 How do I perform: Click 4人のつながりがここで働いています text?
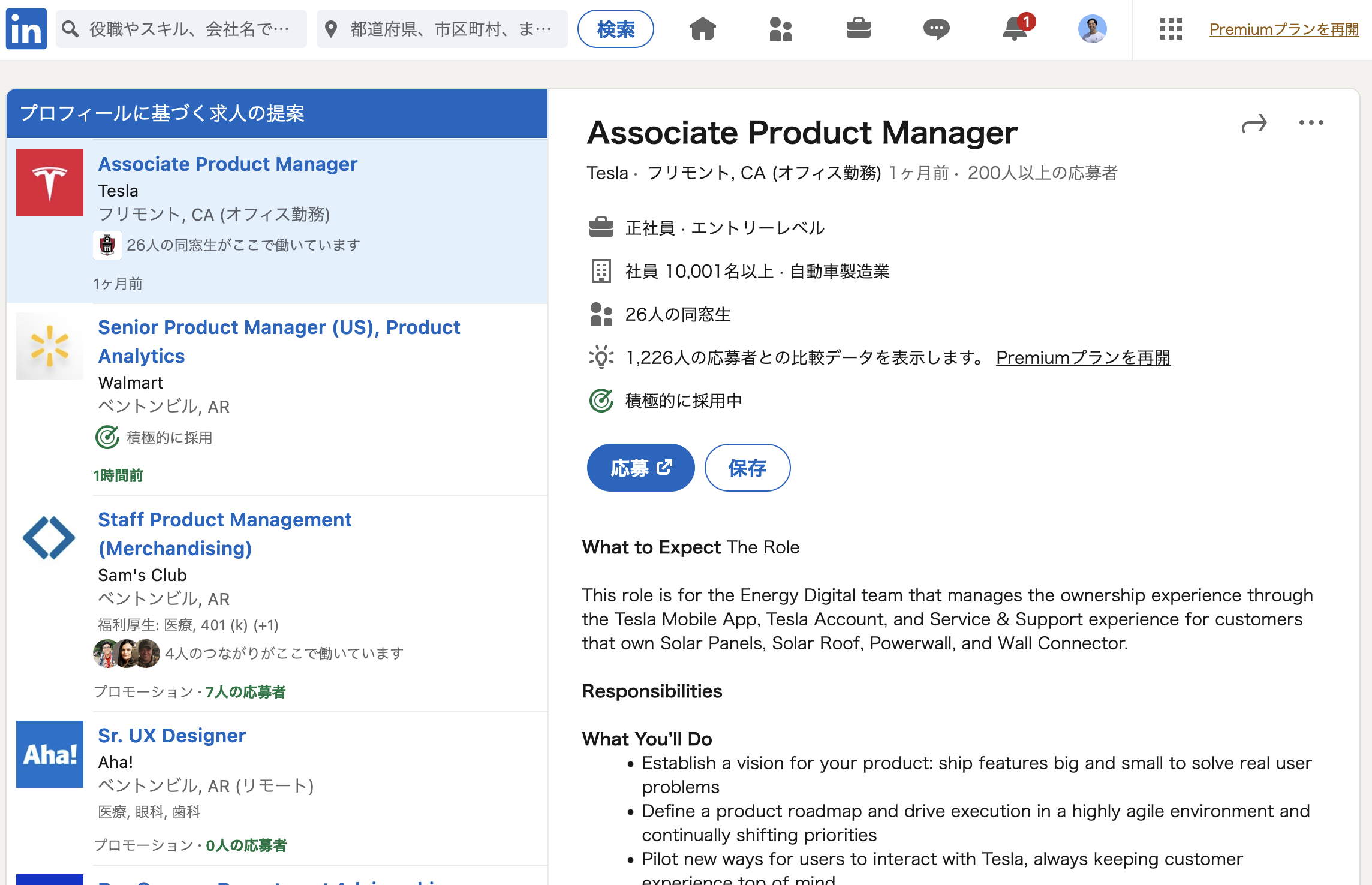pos(284,653)
